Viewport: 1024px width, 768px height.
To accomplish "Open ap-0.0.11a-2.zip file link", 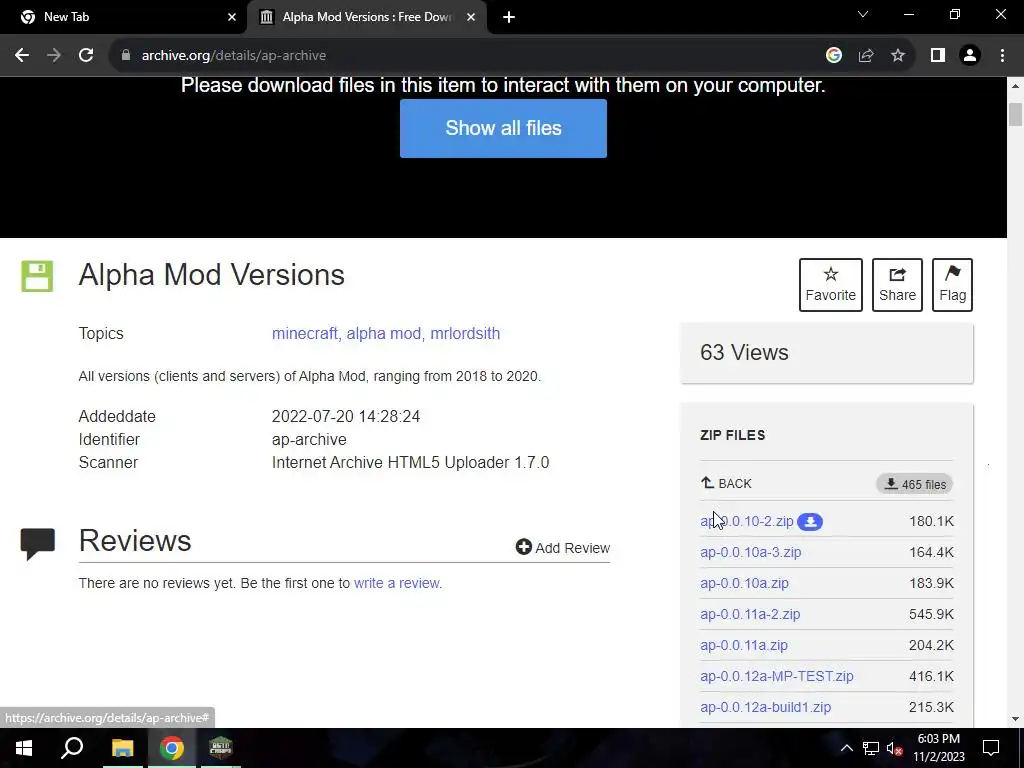I will click(750, 615).
